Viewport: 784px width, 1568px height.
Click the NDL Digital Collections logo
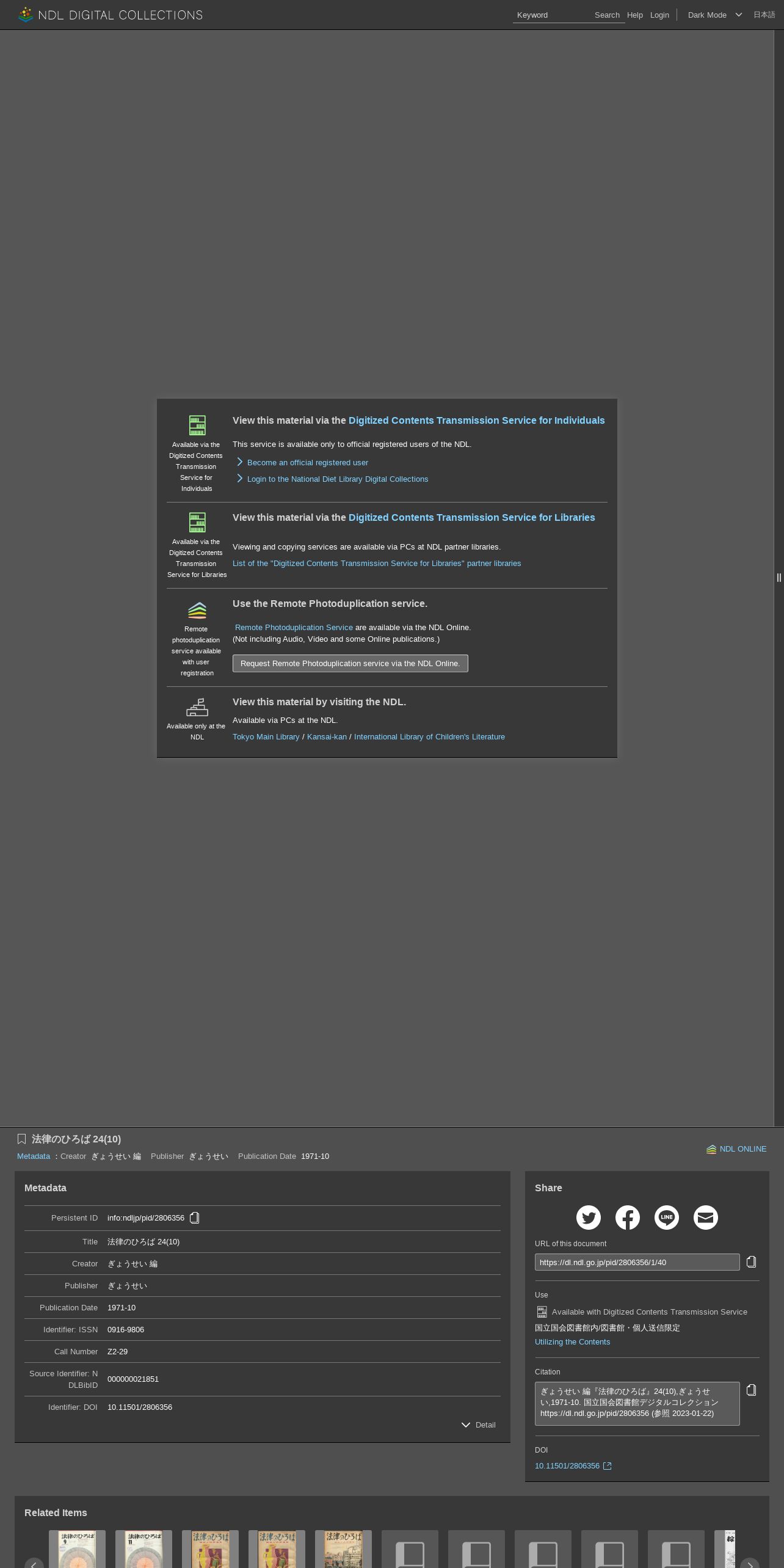tap(111, 15)
